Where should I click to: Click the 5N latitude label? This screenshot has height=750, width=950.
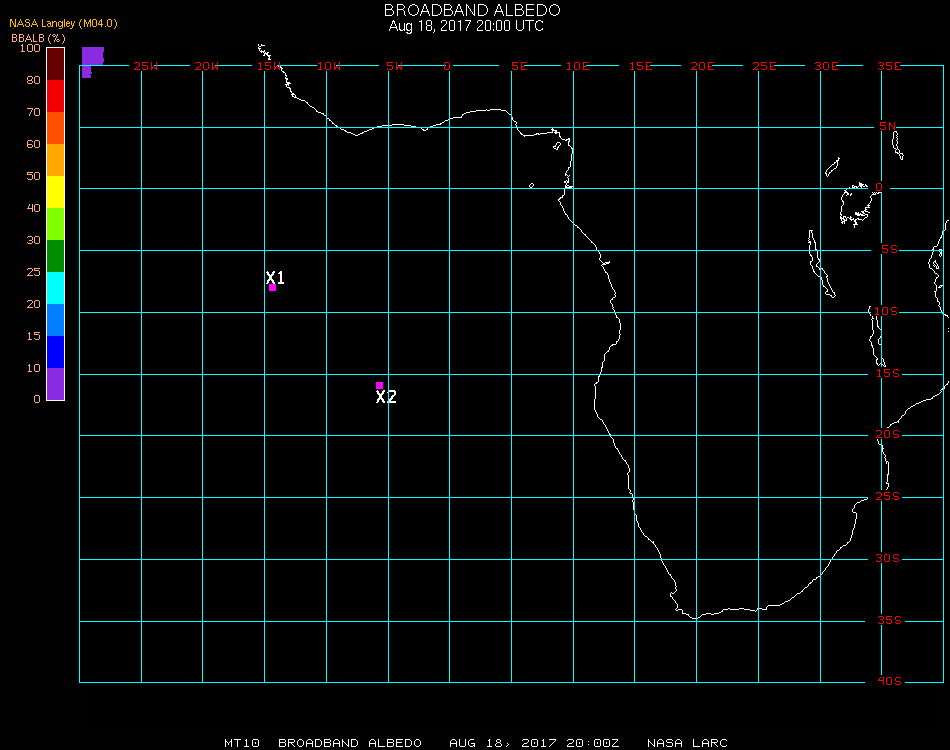[888, 126]
